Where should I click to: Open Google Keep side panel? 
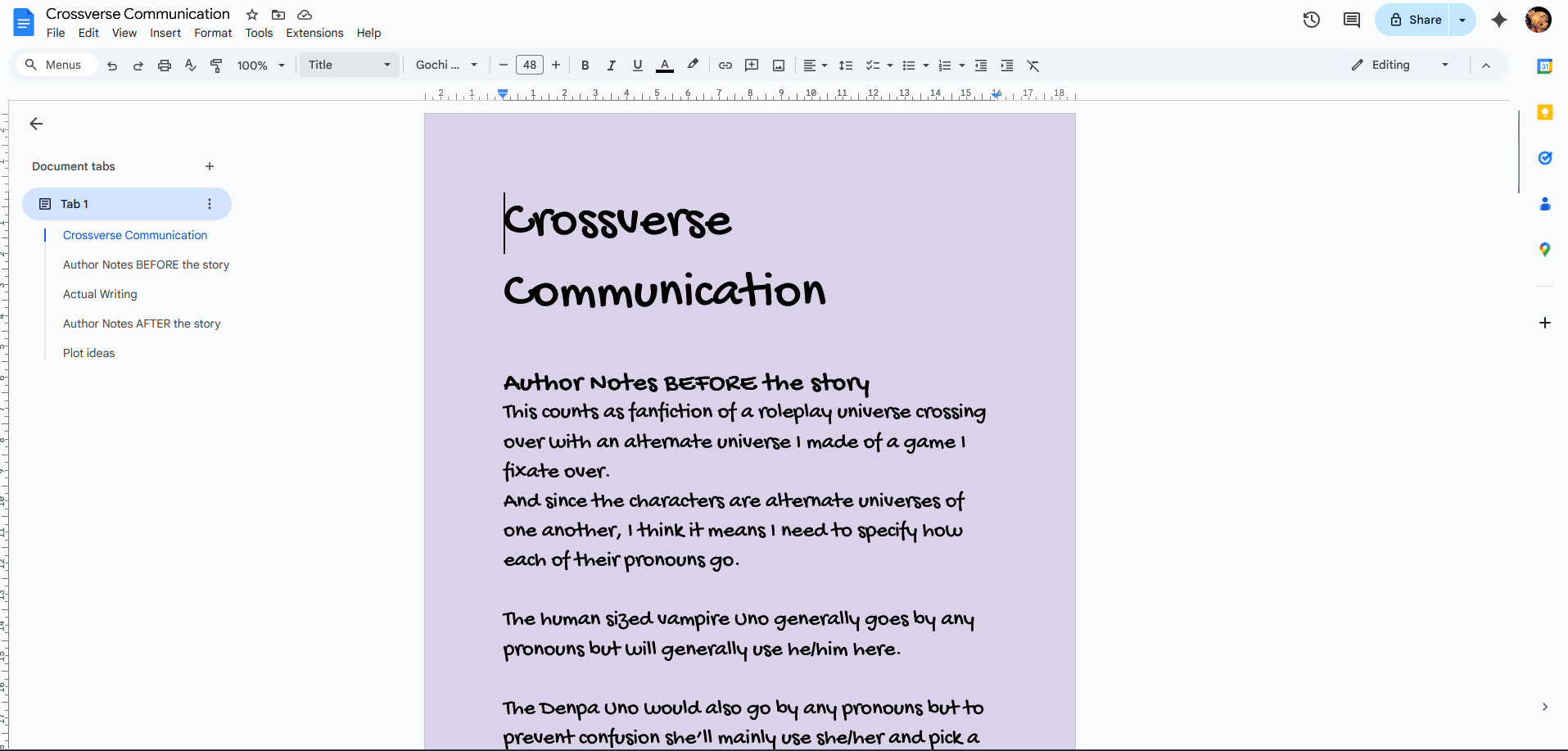click(x=1545, y=112)
